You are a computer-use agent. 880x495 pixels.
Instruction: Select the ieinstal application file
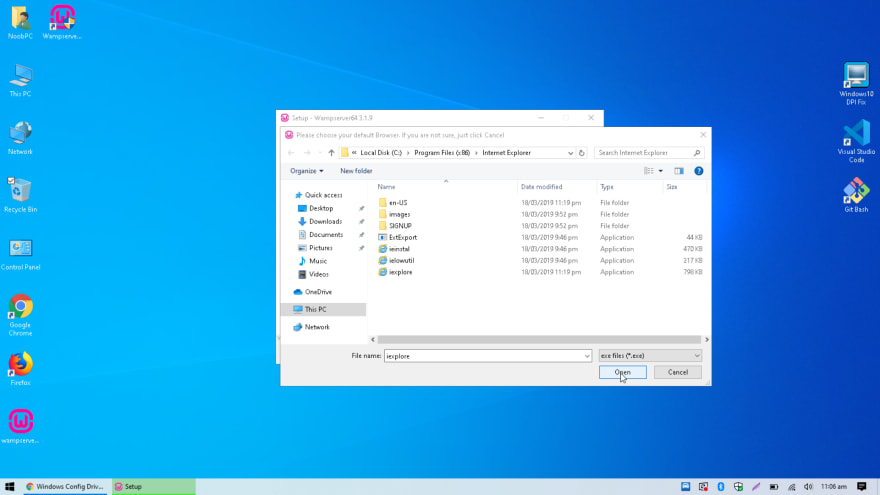coord(399,249)
